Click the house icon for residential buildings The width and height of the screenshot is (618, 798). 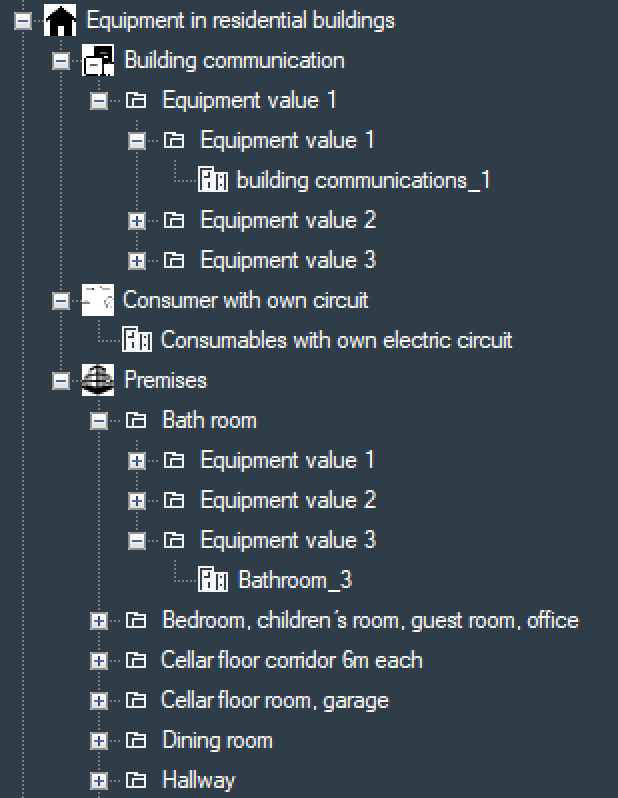pos(62,20)
